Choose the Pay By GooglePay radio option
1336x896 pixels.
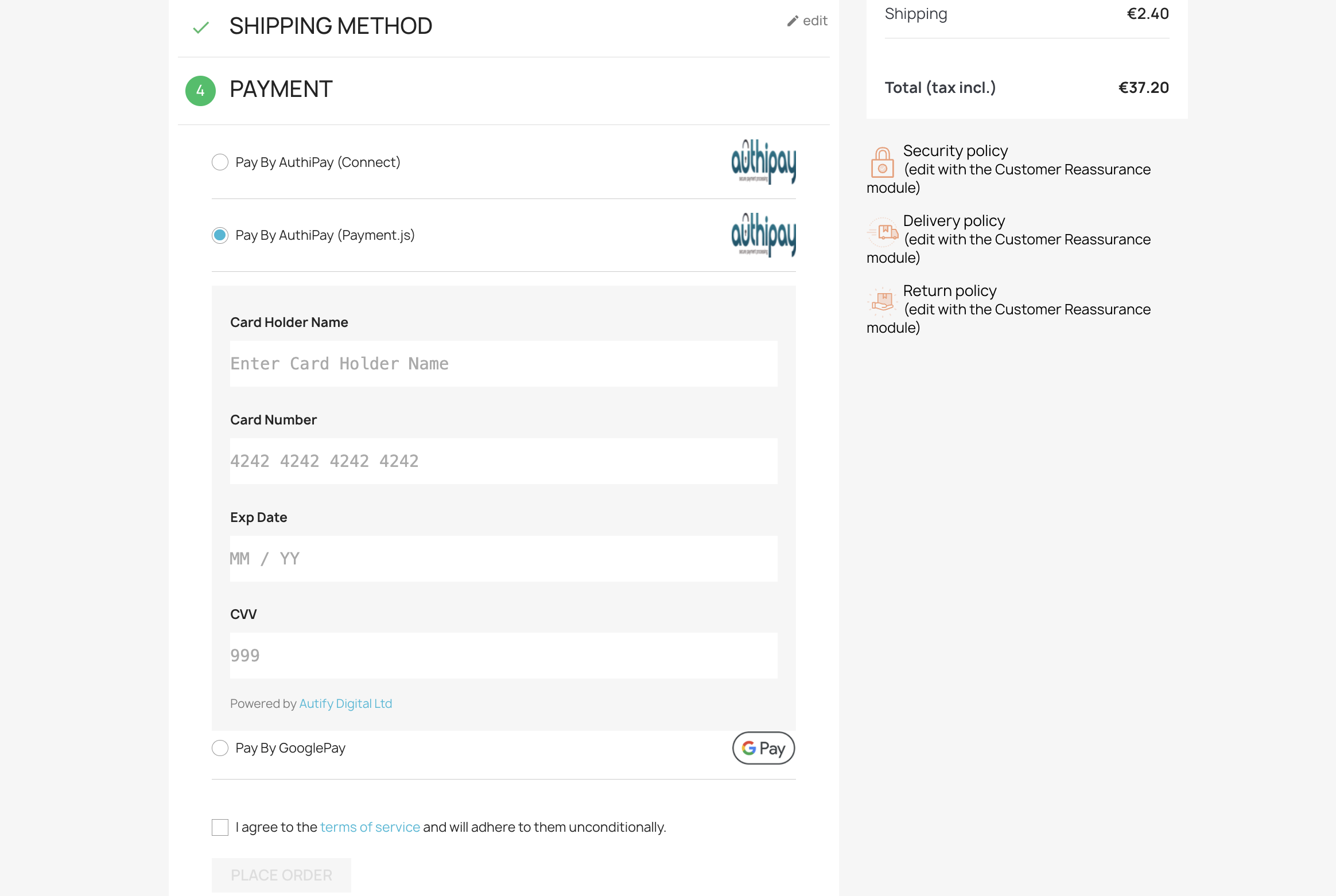click(x=220, y=748)
